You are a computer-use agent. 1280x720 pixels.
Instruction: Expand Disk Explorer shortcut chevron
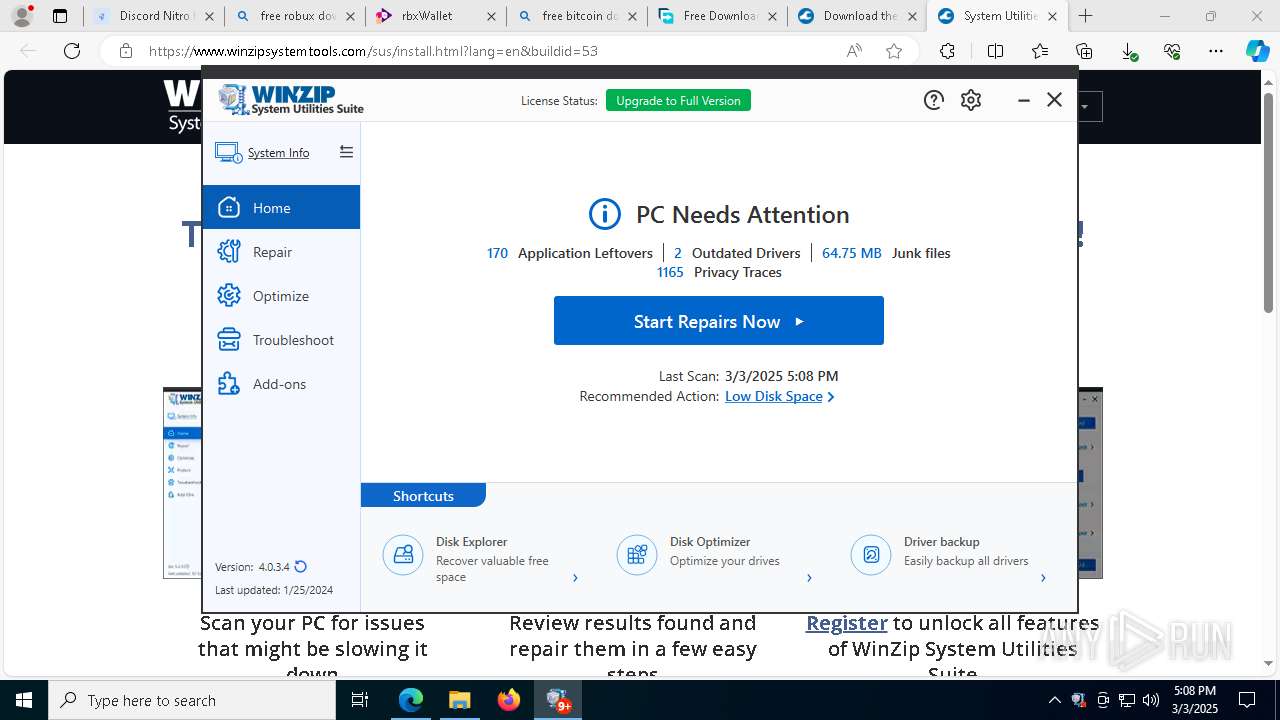click(575, 578)
